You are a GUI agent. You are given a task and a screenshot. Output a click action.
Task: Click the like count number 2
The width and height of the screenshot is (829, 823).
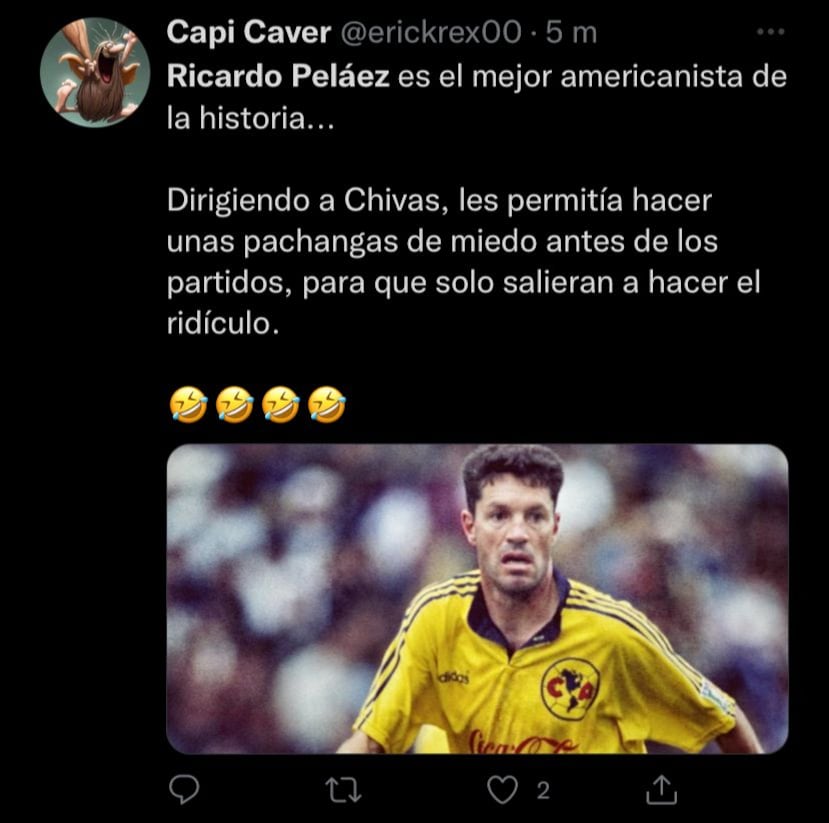[543, 791]
